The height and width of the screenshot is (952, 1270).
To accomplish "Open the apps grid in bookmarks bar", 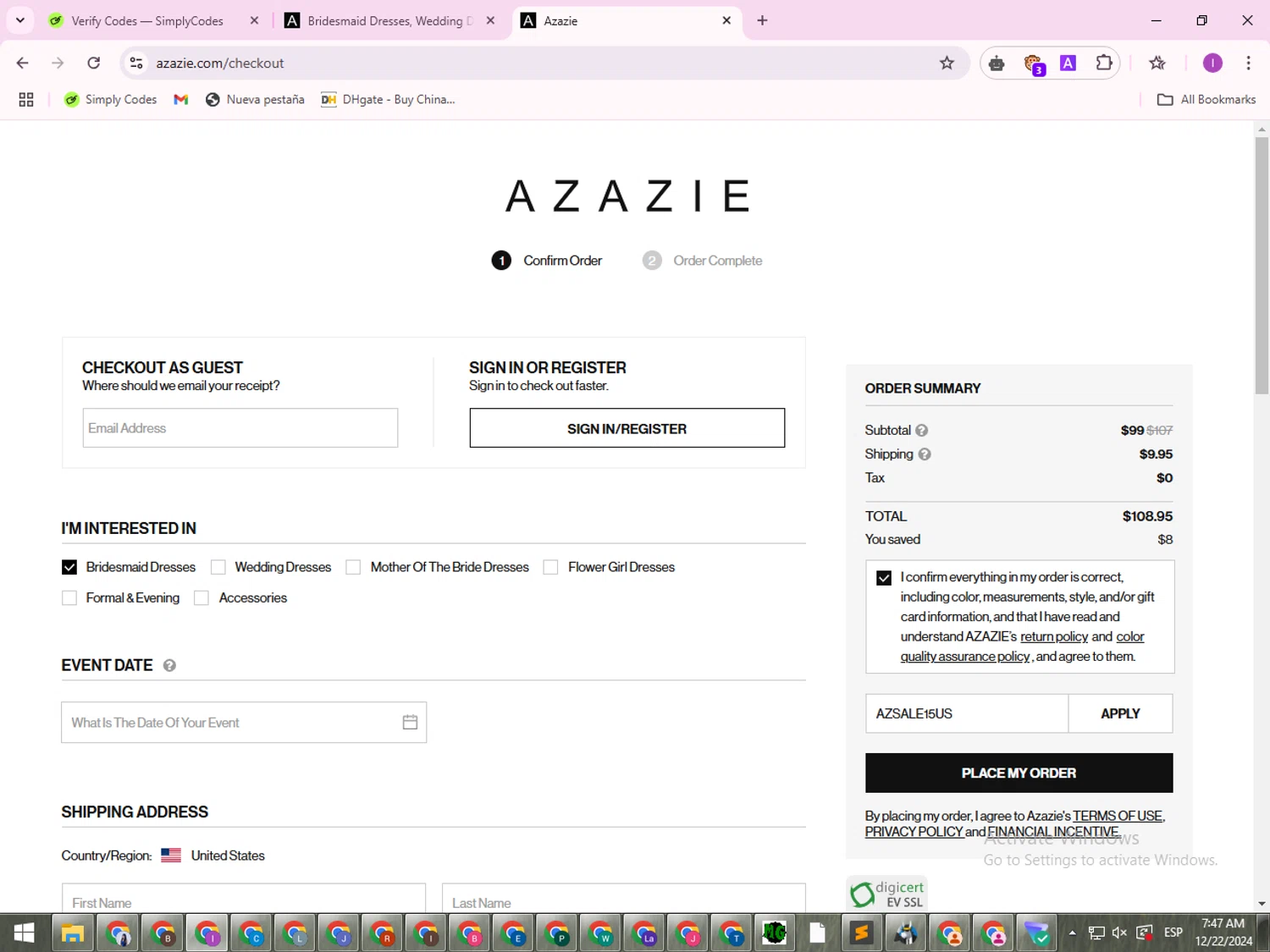I will (26, 100).
